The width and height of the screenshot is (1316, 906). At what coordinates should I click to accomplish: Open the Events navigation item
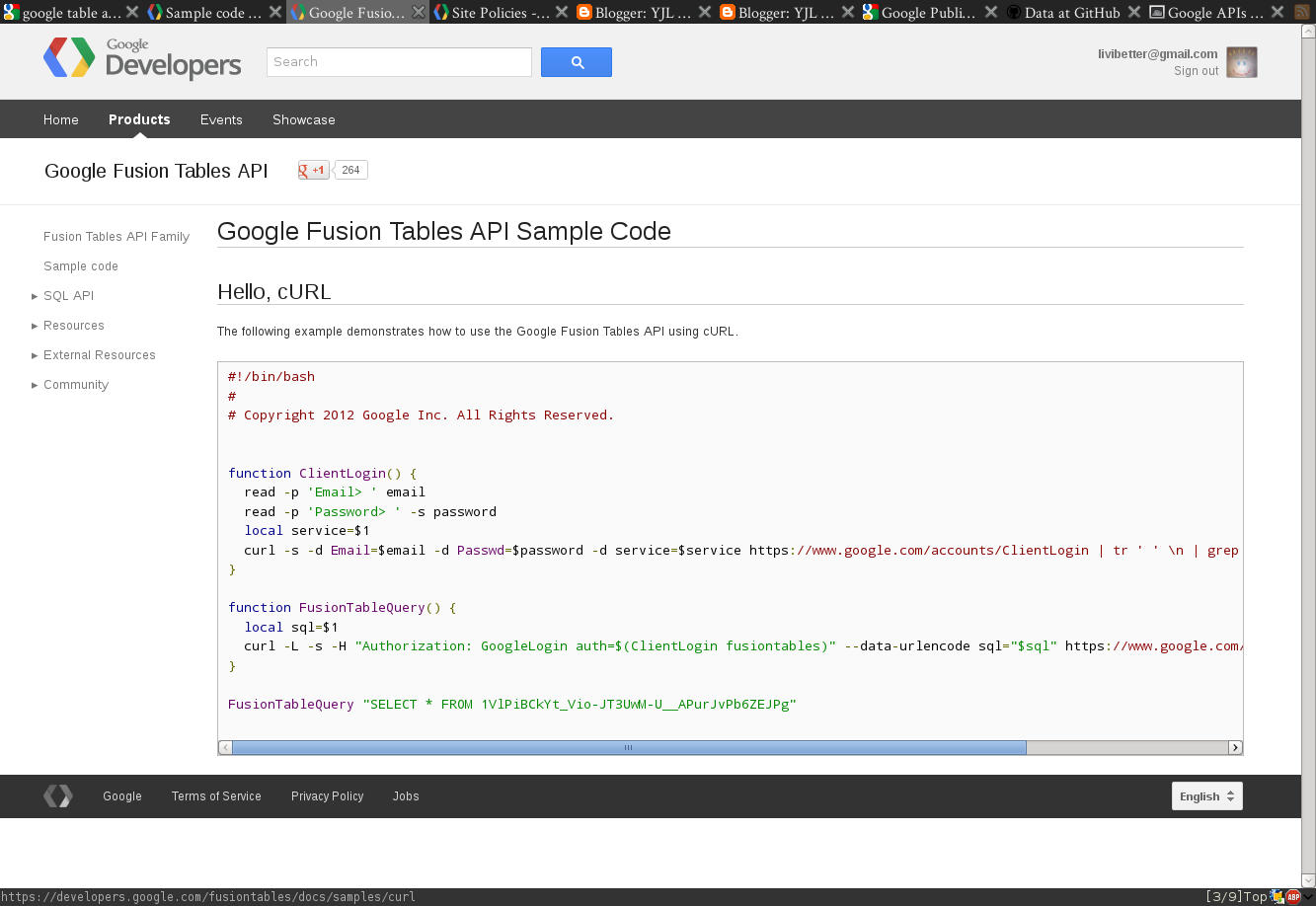click(221, 119)
